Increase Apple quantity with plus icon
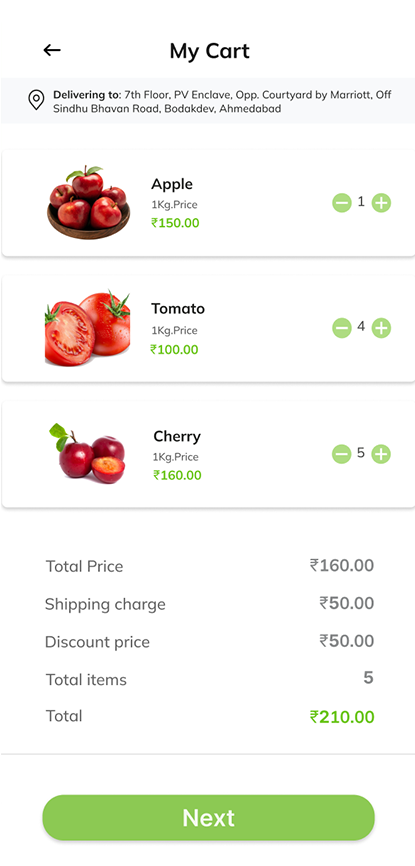This screenshot has height=866, width=415. tap(381, 203)
